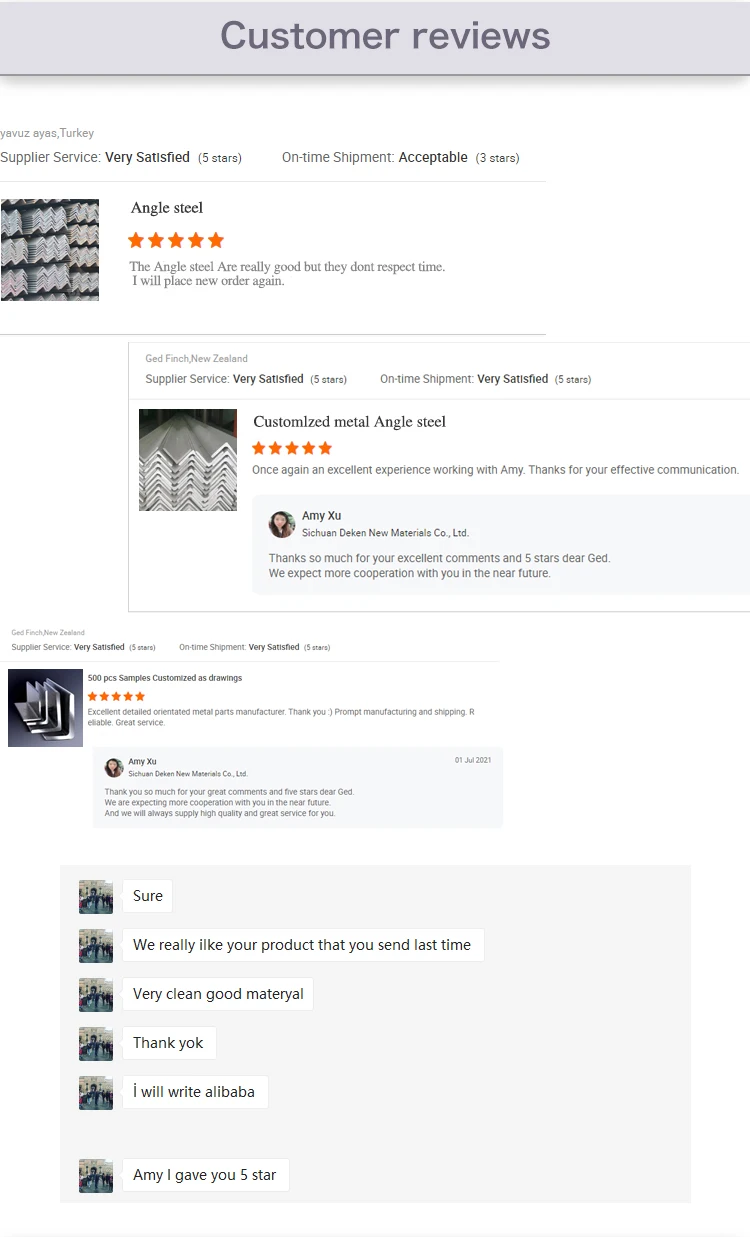750x1237 pixels.
Task: Open the Customized metal Angle steel thumbnail
Action: click(188, 460)
